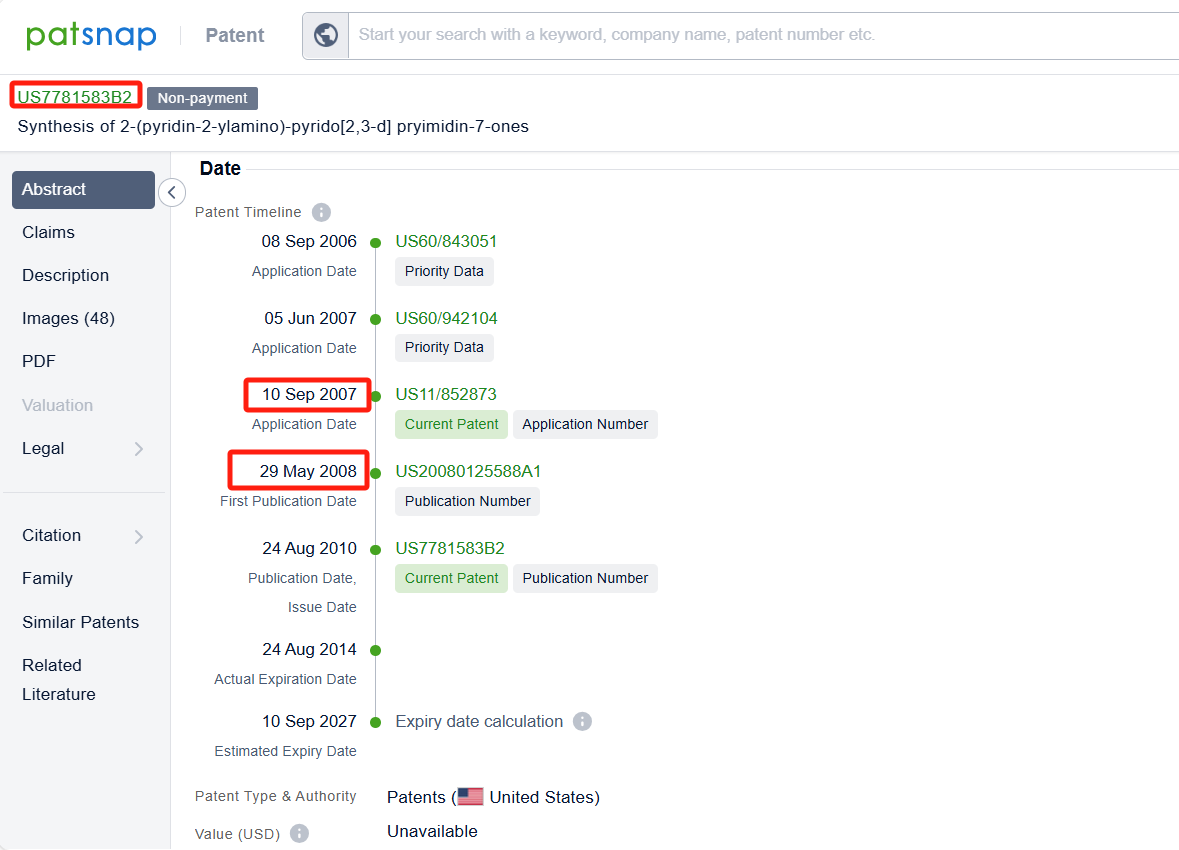Select Images (48) in sidebar

point(69,318)
